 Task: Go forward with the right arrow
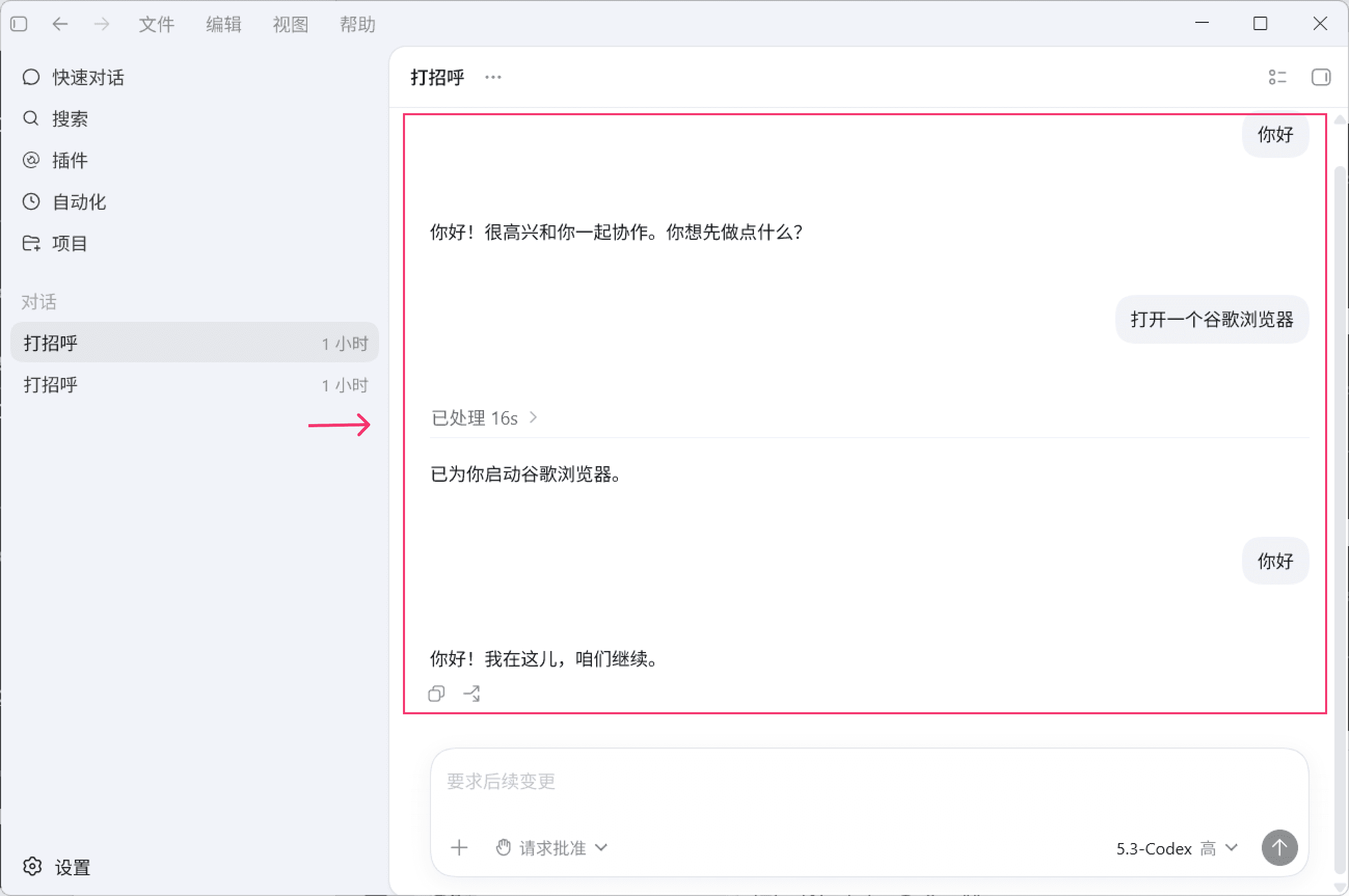click(102, 24)
